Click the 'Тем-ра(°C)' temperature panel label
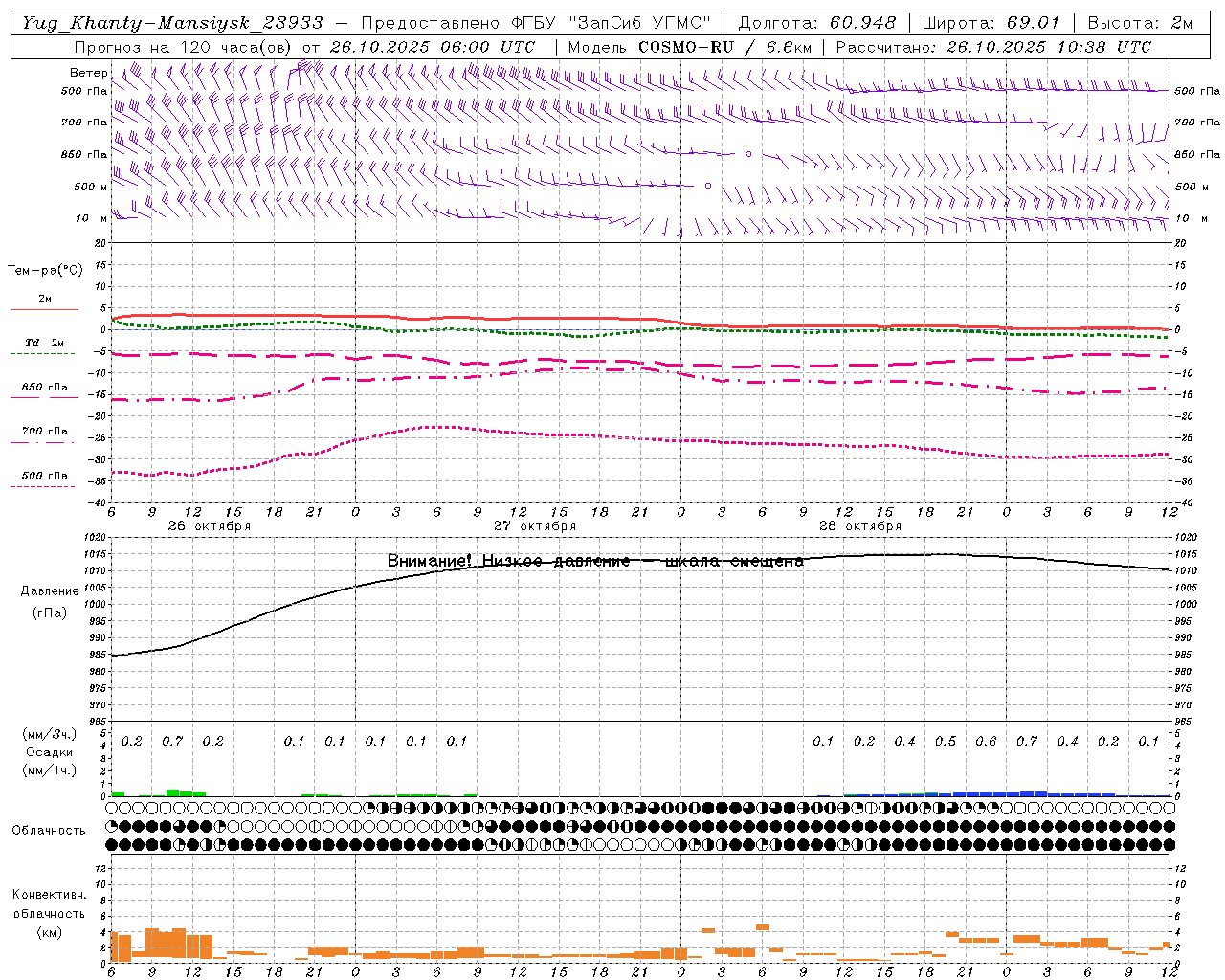 click(45, 271)
